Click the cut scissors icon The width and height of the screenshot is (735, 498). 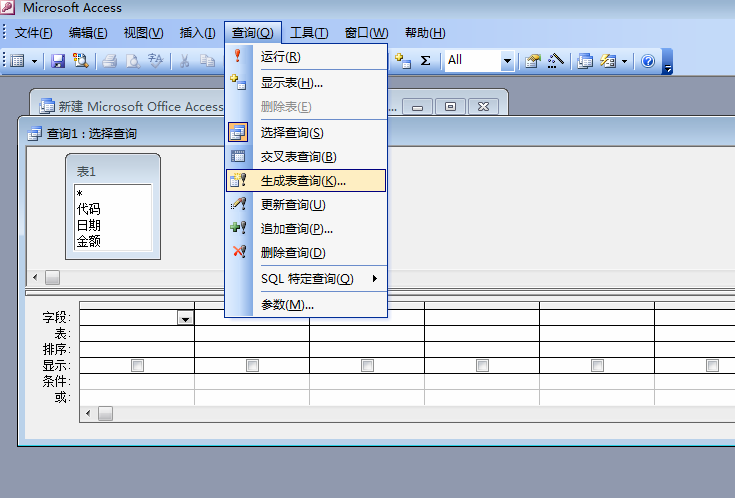tap(184, 61)
